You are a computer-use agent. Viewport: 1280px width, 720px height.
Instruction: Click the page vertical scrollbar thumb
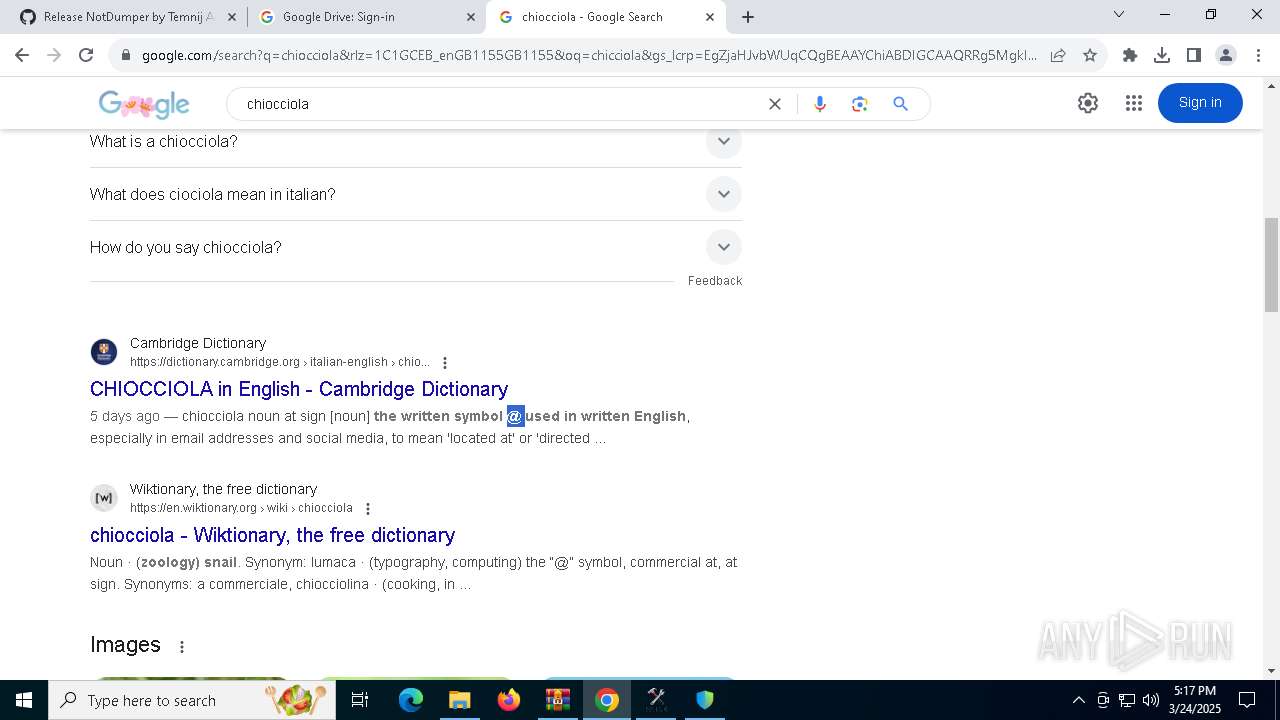tap(1271, 265)
